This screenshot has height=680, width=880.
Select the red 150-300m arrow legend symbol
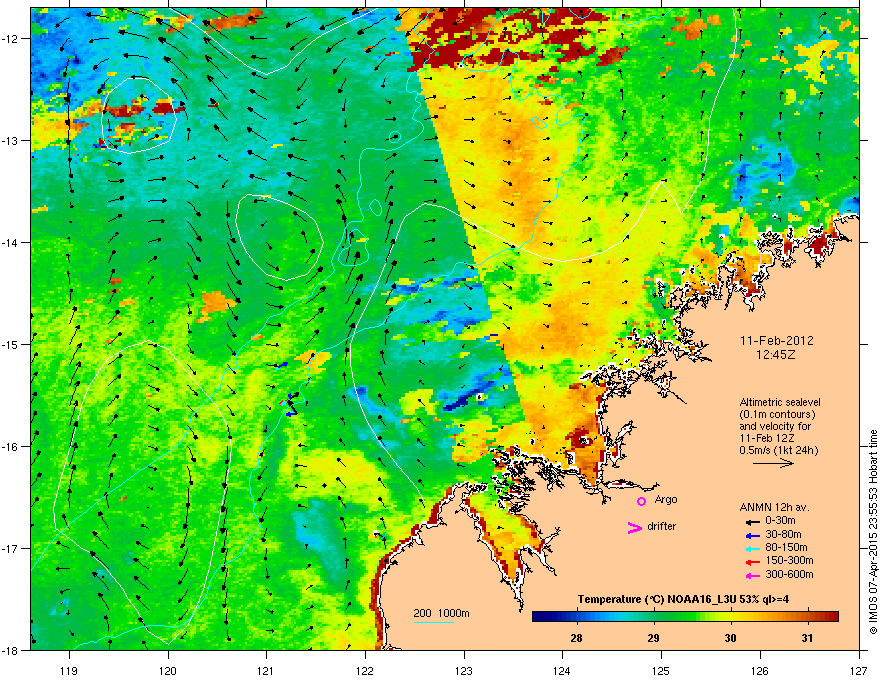click(753, 561)
